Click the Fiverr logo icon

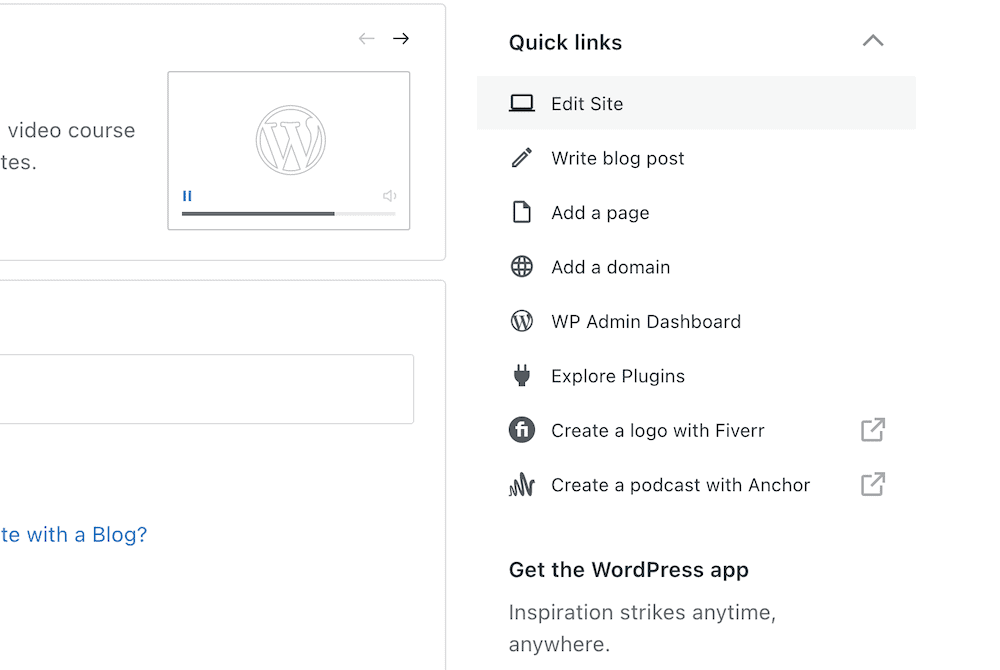522,430
